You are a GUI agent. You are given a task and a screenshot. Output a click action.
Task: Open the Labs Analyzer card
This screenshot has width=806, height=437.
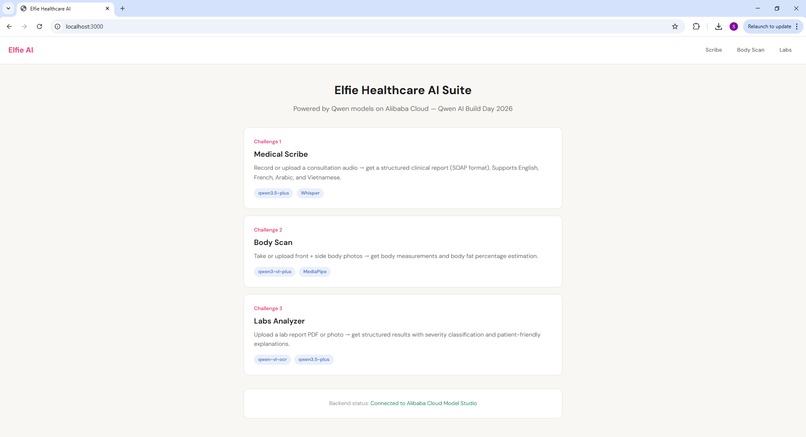tap(402, 335)
